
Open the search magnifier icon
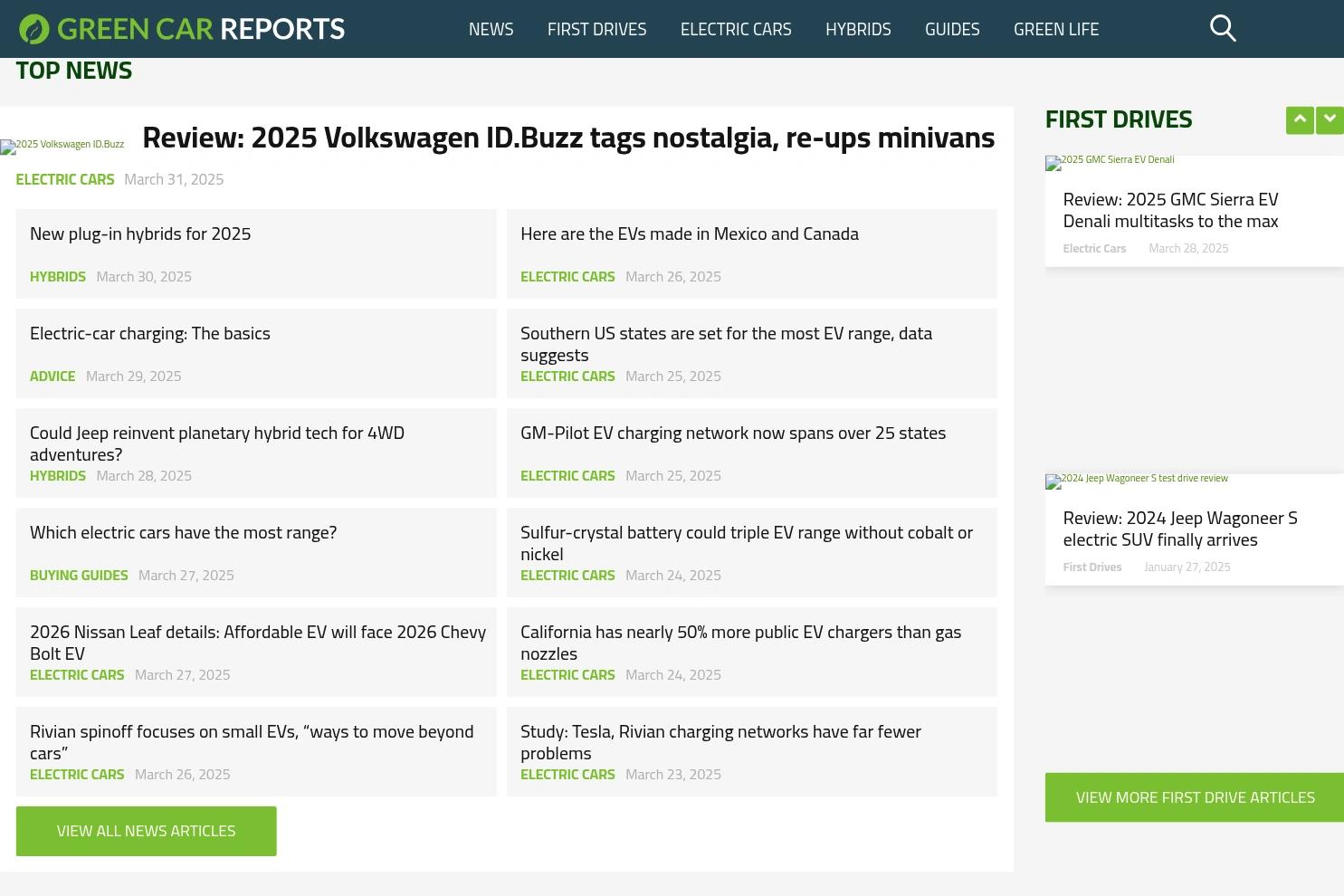[1223, 29]
